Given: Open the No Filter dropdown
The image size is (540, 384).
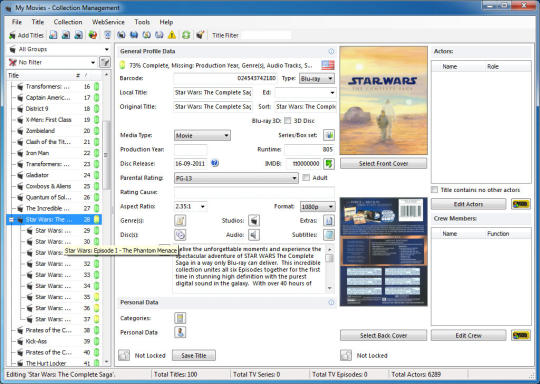Looking at the screenshot, I should point(52,62).
